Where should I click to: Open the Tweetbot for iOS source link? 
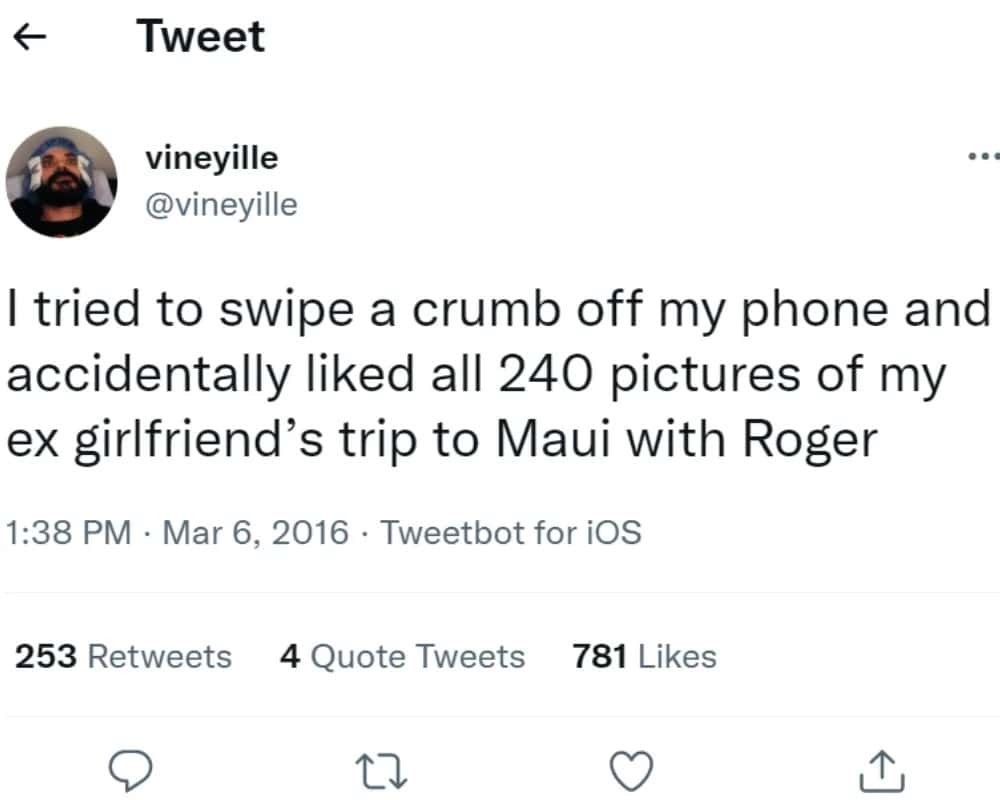(511, 533)
